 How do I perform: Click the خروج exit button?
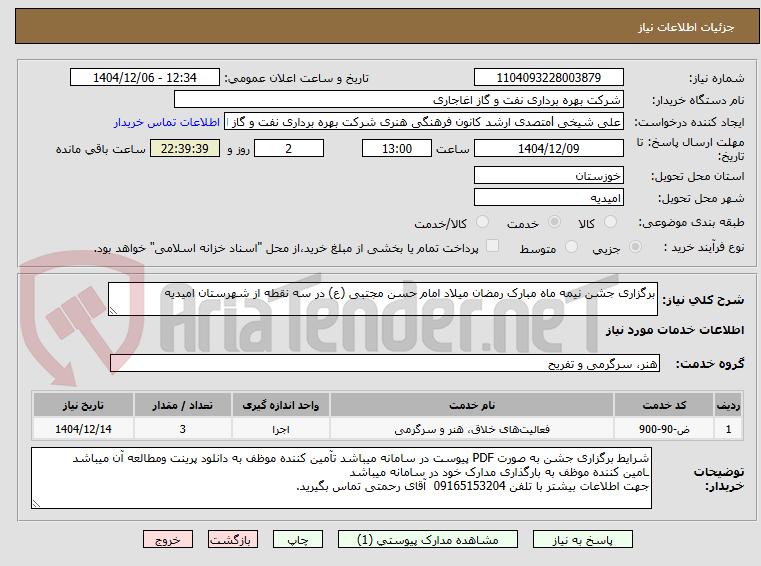point(168,539)
